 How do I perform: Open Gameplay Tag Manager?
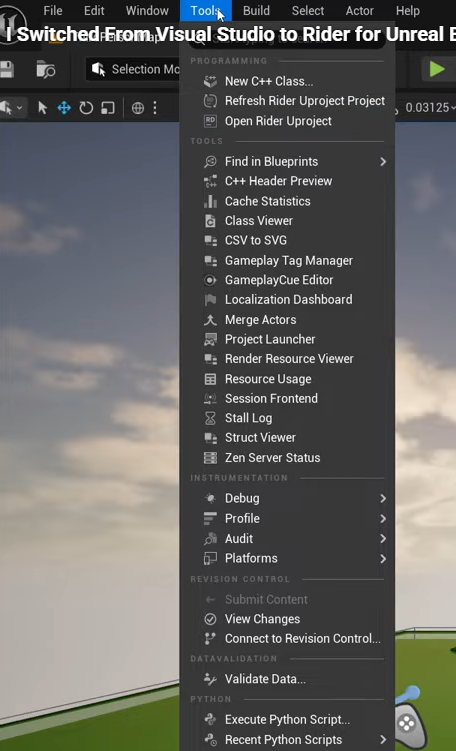287,261
